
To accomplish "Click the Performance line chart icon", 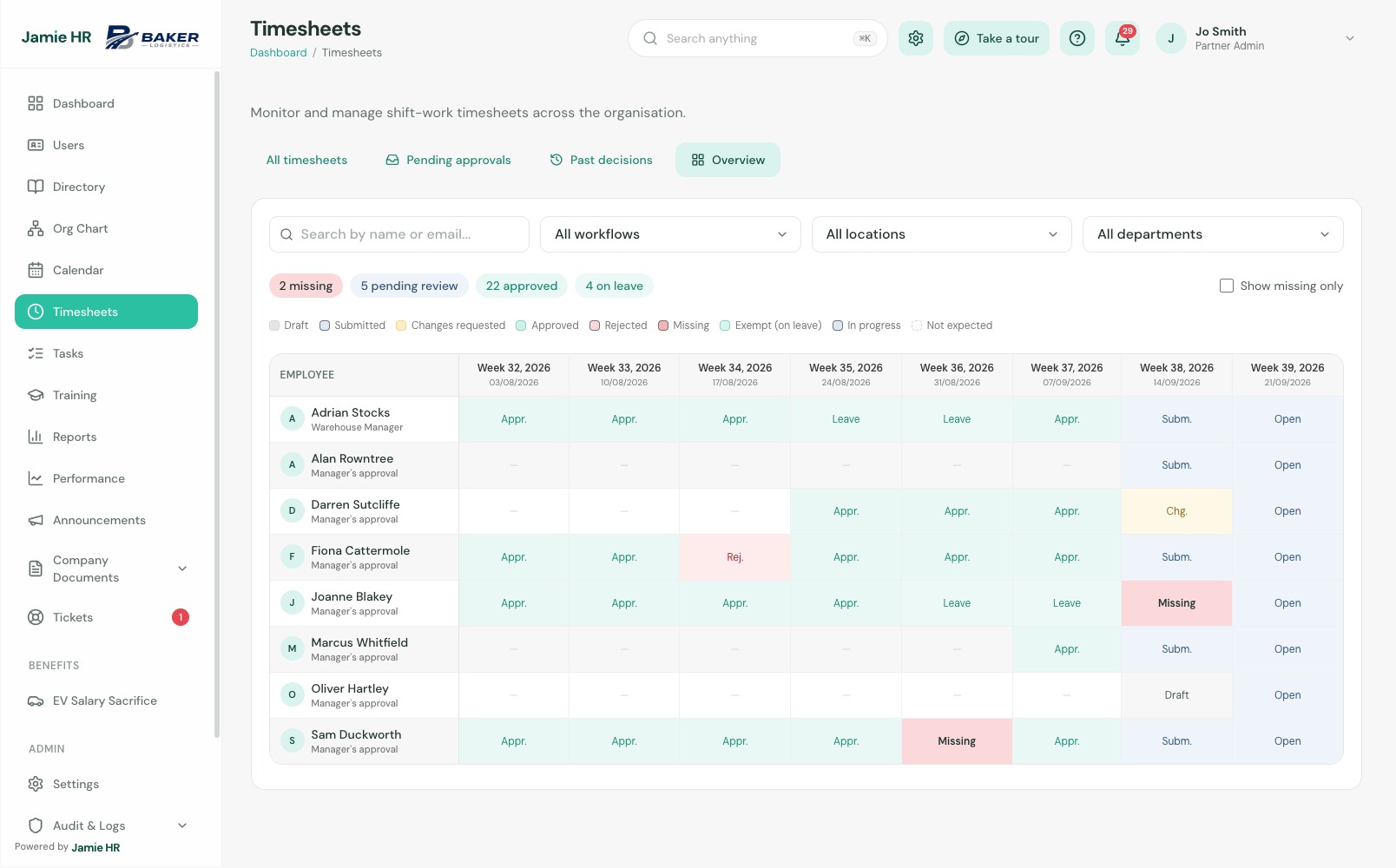I will [36, 478].
